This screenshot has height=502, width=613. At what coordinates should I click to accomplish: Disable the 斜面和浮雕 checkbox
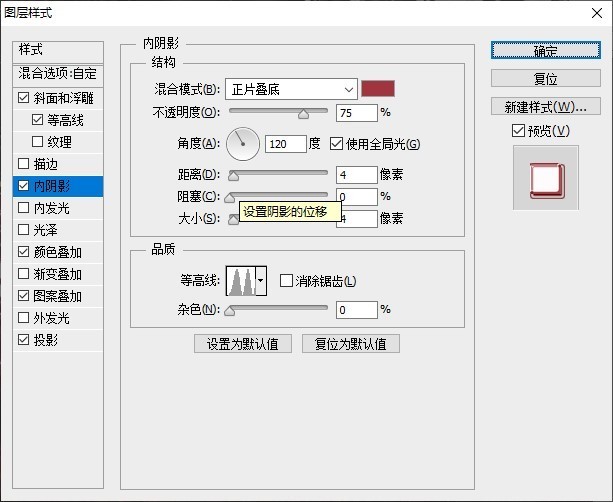pos(24,98)
